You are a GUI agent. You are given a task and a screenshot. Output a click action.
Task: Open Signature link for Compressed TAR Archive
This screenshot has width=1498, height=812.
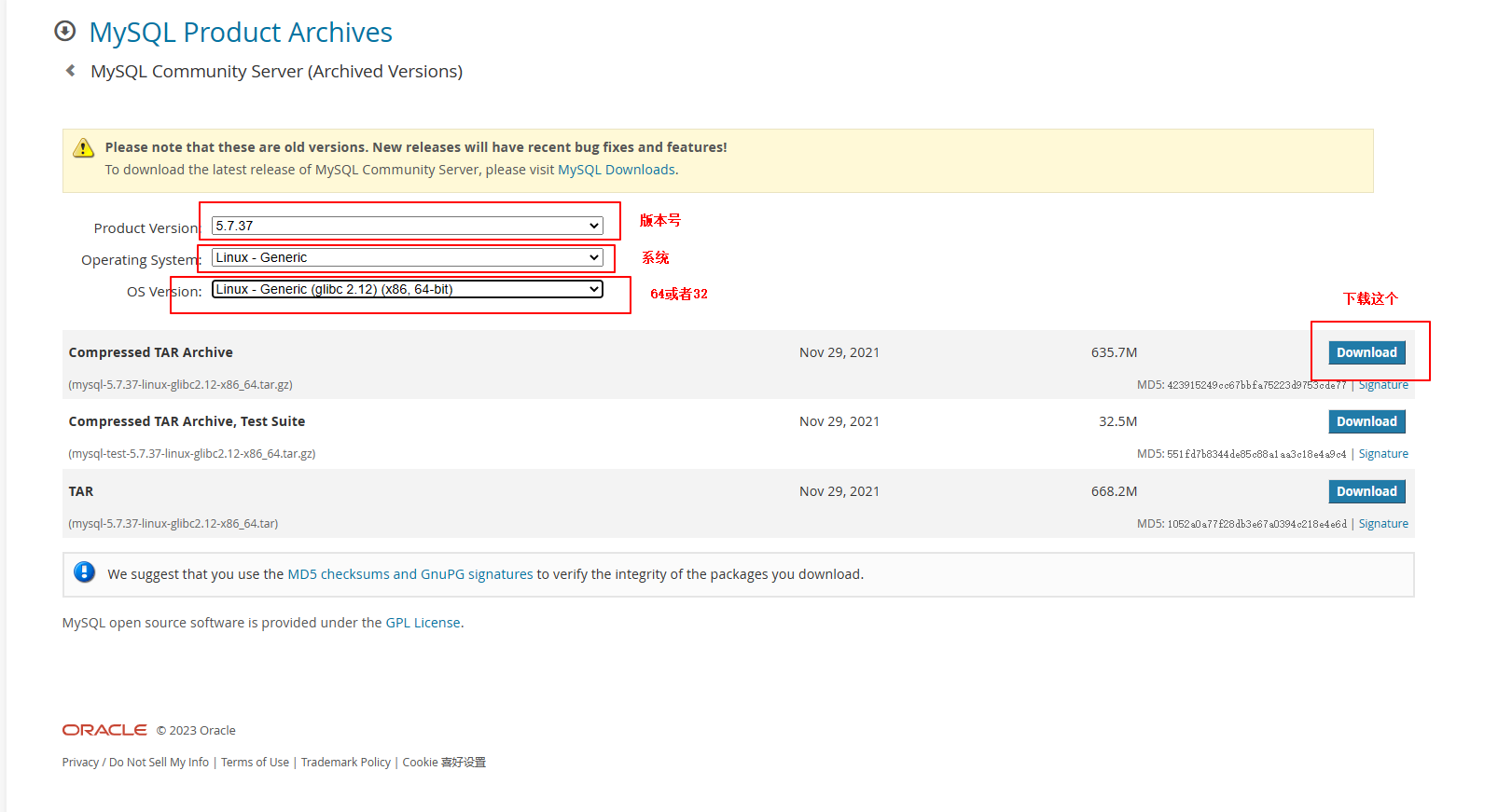(1383, 385)
